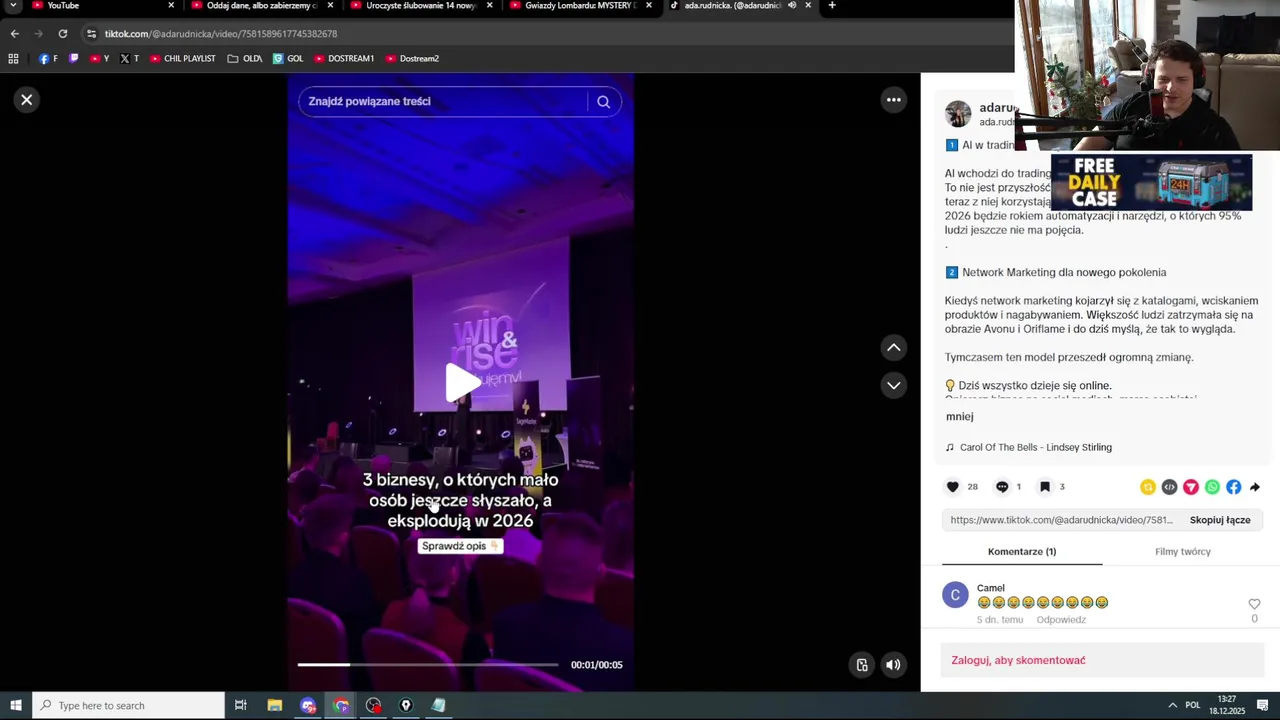Open a new browser tab with plus

point(832,6)
